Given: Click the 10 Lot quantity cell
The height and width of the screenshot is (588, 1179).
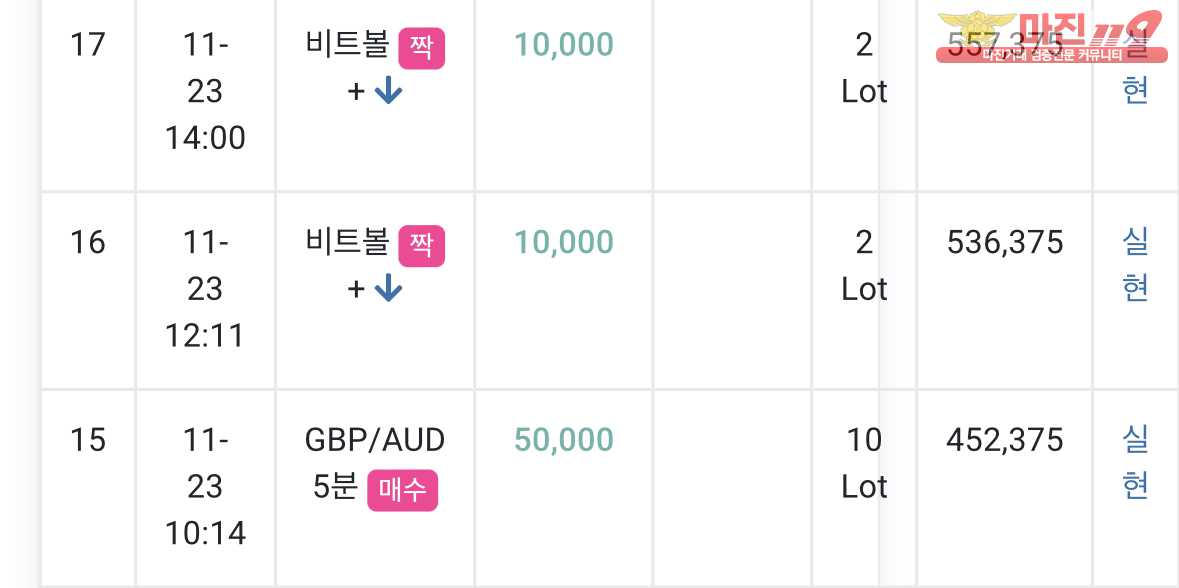Looking at the screenshot, I should (864, 463).
